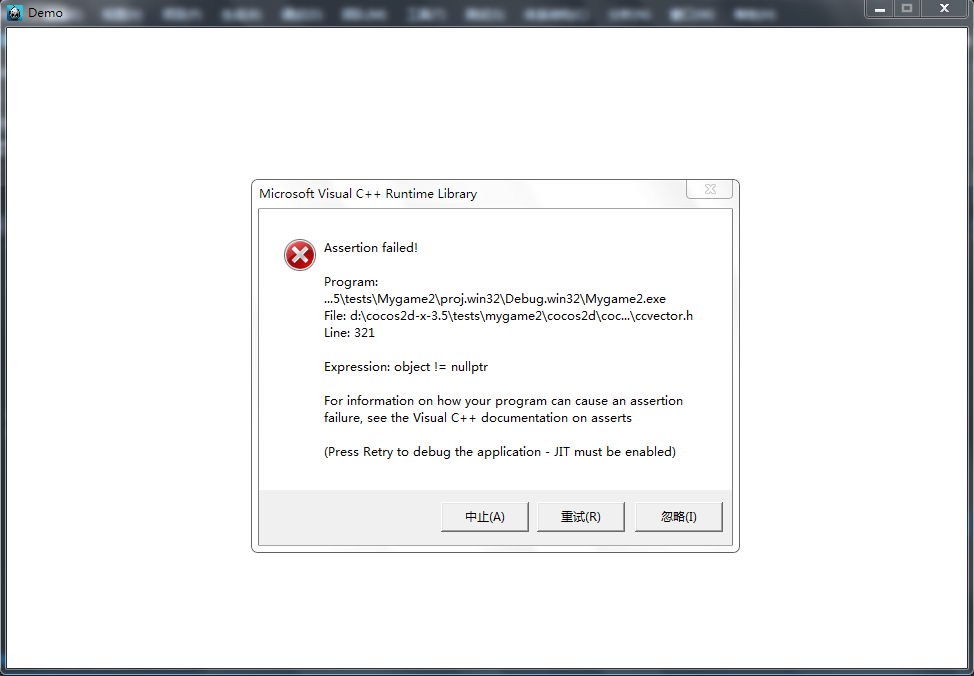974x676 pixels.
Task: Click the "Assertion failed!" message
Action: tap(371, 248)
